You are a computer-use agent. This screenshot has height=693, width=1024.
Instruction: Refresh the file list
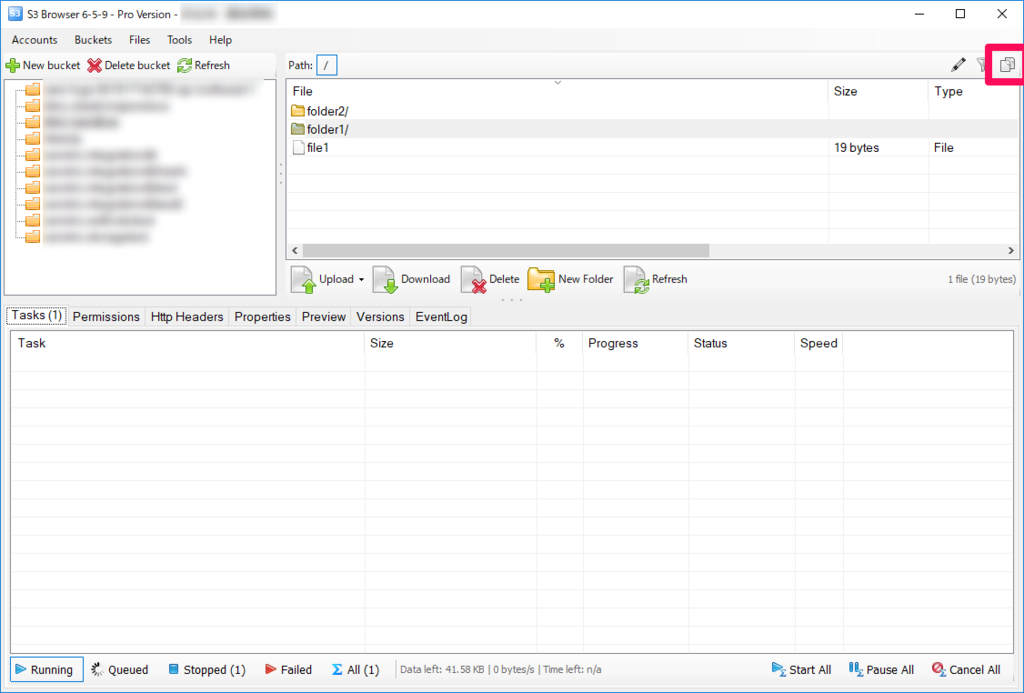pyautogui.click(x=656, y=280)
